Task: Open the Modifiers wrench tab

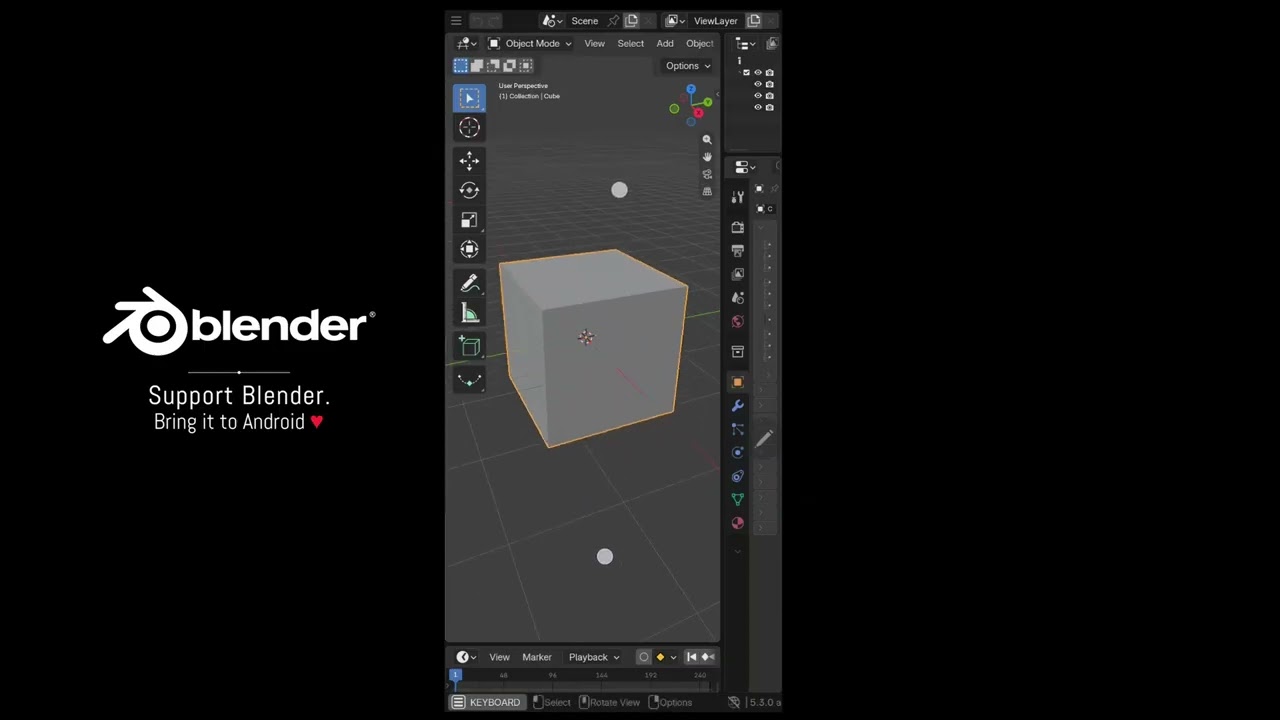Action: (738, 406)
